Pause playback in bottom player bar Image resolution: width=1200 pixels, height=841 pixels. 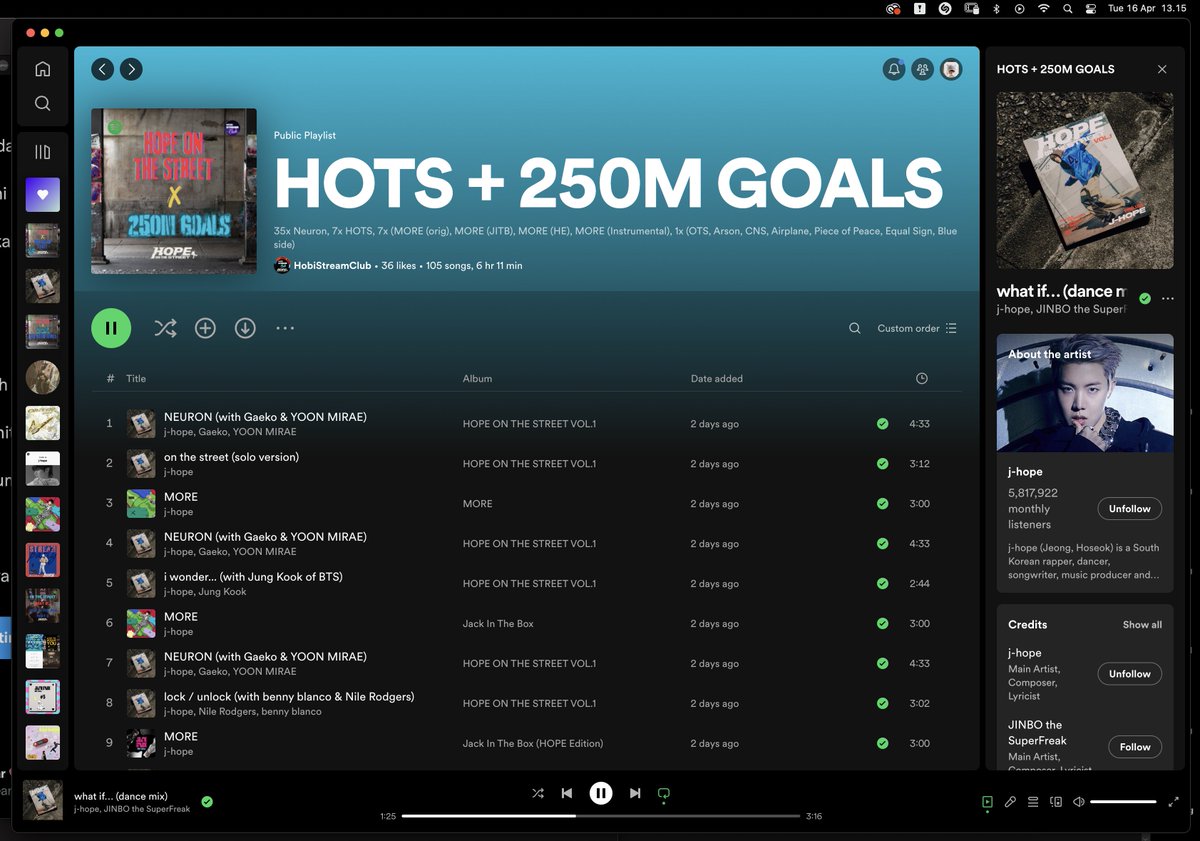600,793
